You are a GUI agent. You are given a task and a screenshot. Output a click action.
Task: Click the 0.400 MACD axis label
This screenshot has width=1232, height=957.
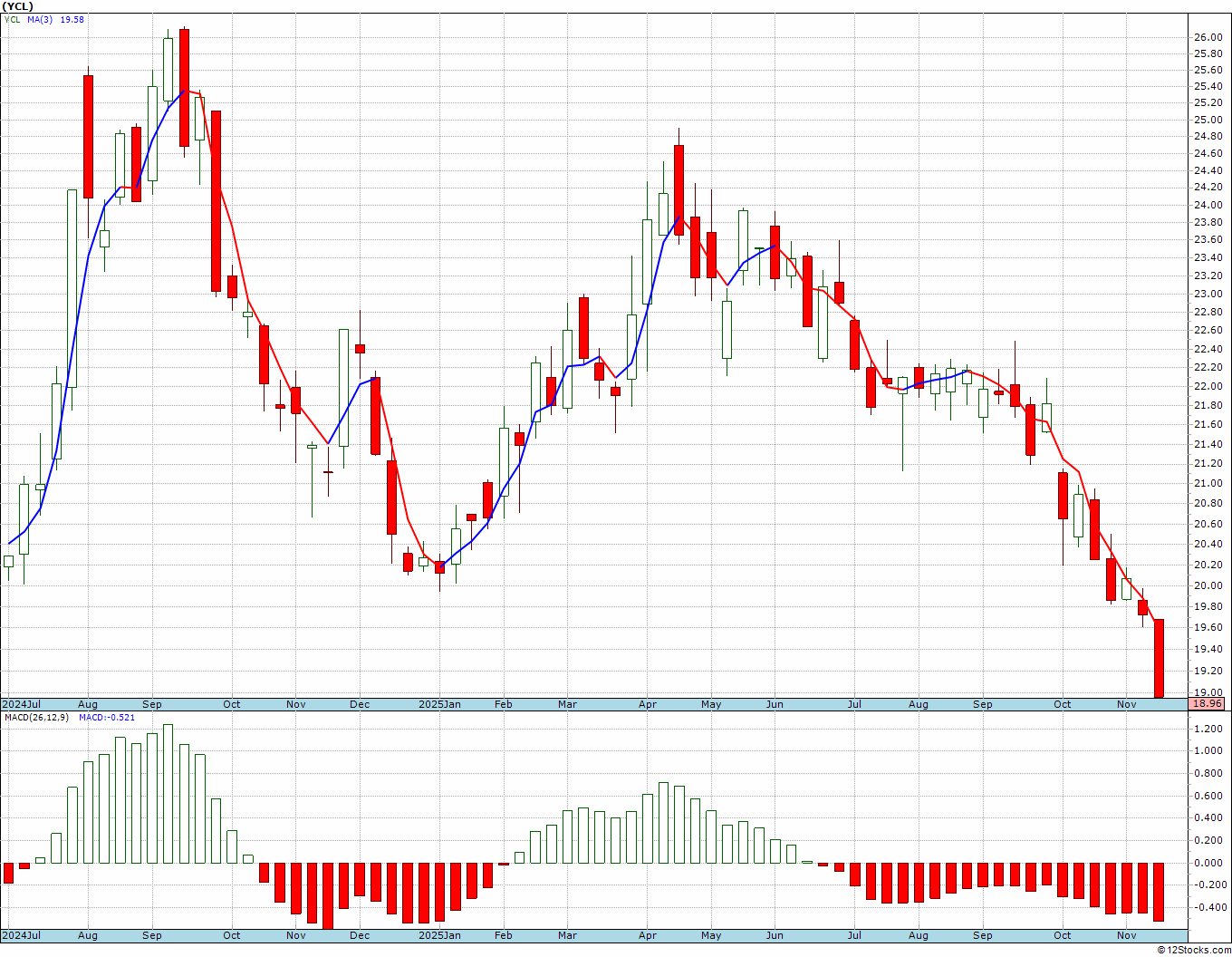point(1208,818)
